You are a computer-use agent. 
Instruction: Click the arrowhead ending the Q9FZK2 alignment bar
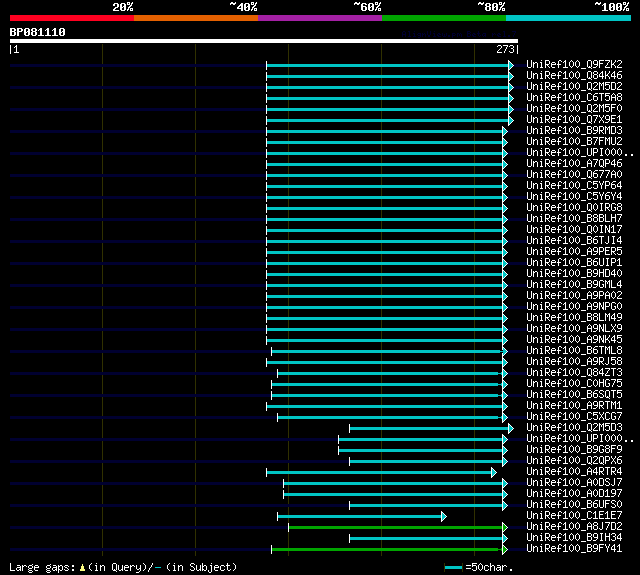(x=511, y=65)
